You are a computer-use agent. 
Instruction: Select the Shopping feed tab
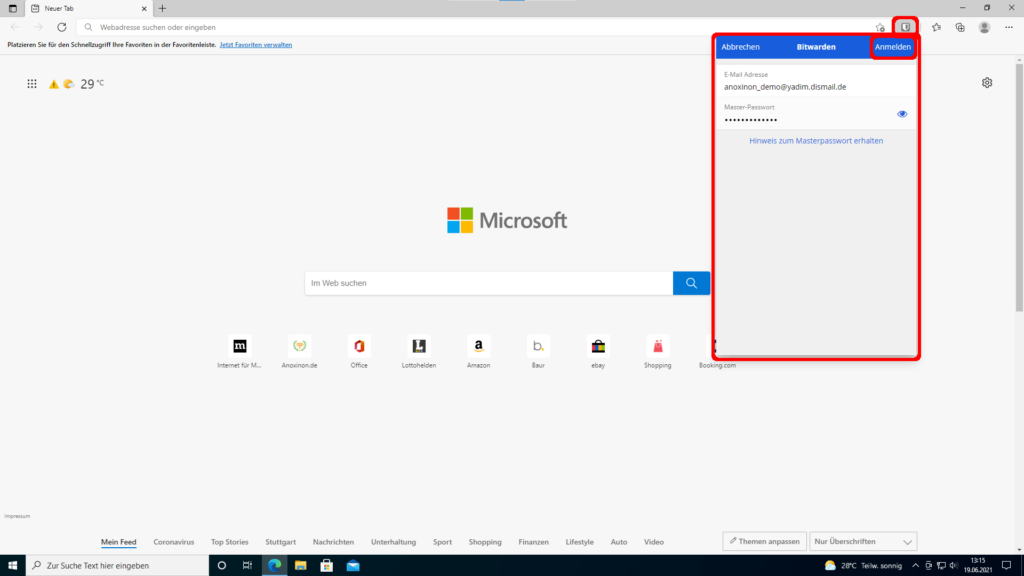[485, 542]
